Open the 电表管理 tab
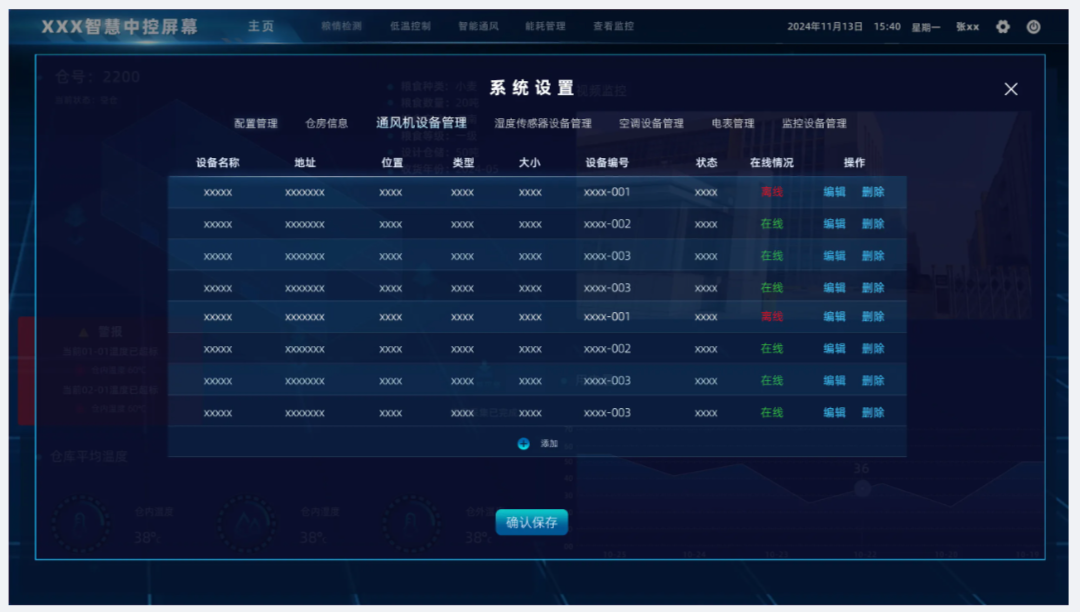 [734, 123]
